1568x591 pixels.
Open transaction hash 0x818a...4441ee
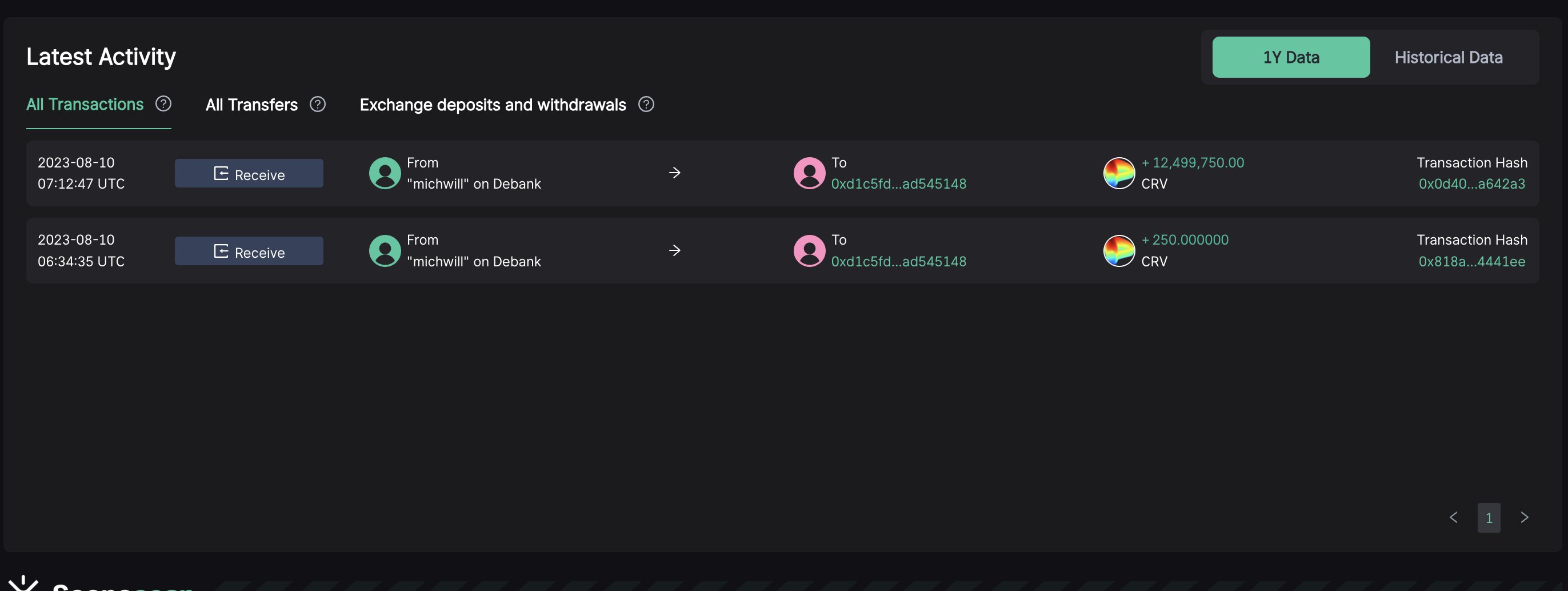1471,262
